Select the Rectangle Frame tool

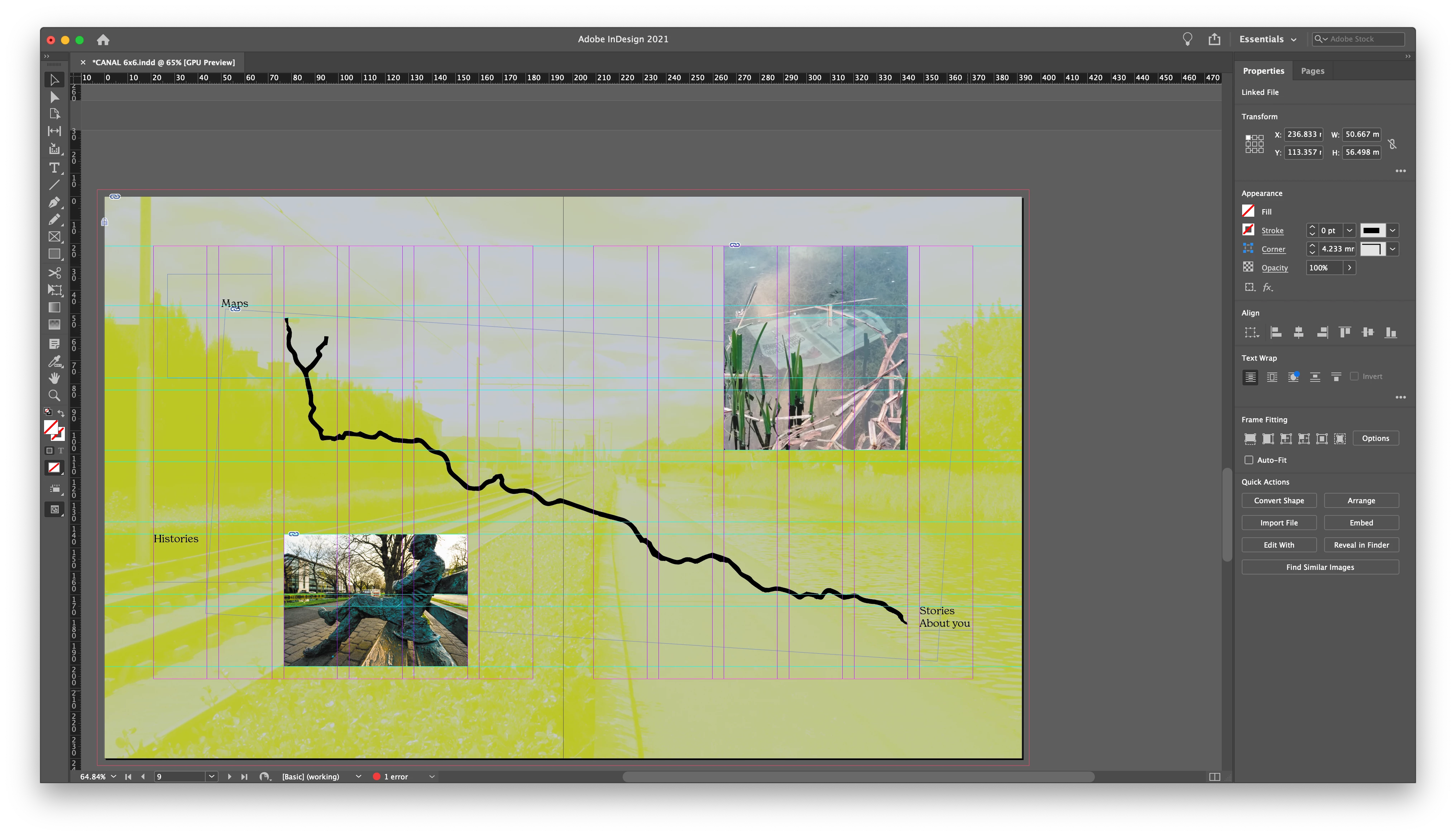click(x=54, y=236)
